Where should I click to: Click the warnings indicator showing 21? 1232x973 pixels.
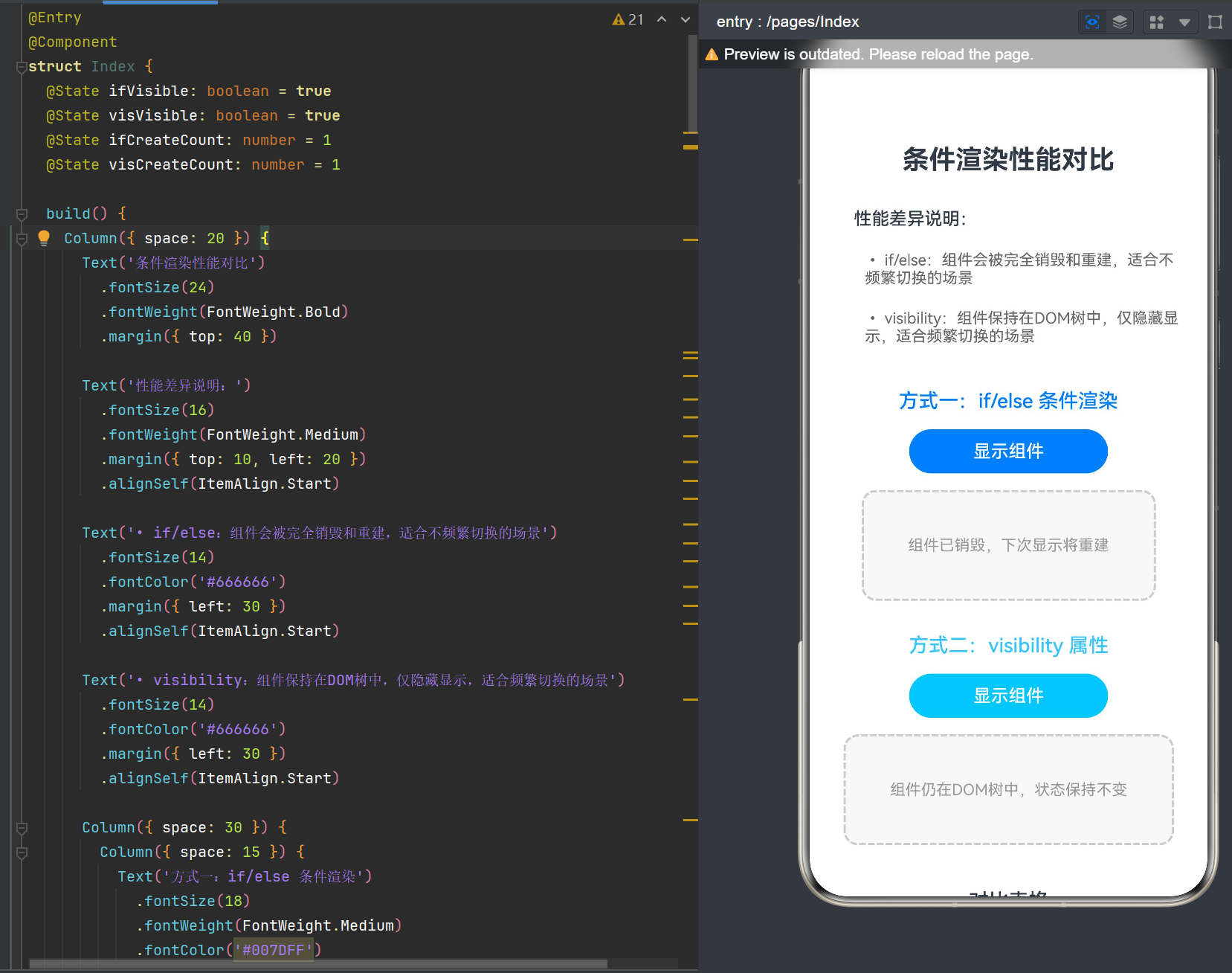[628, 19]
